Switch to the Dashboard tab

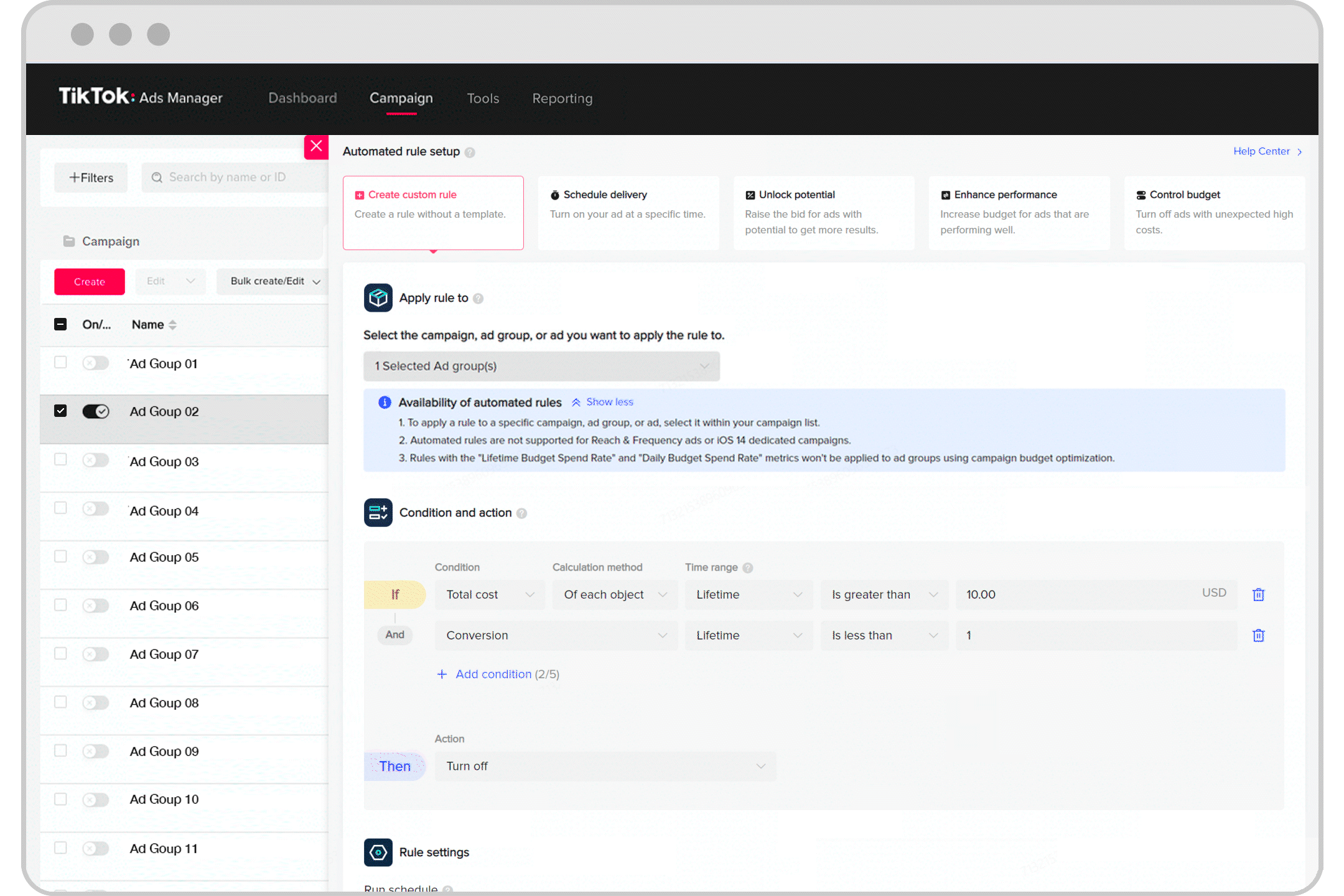click(302, 98)
